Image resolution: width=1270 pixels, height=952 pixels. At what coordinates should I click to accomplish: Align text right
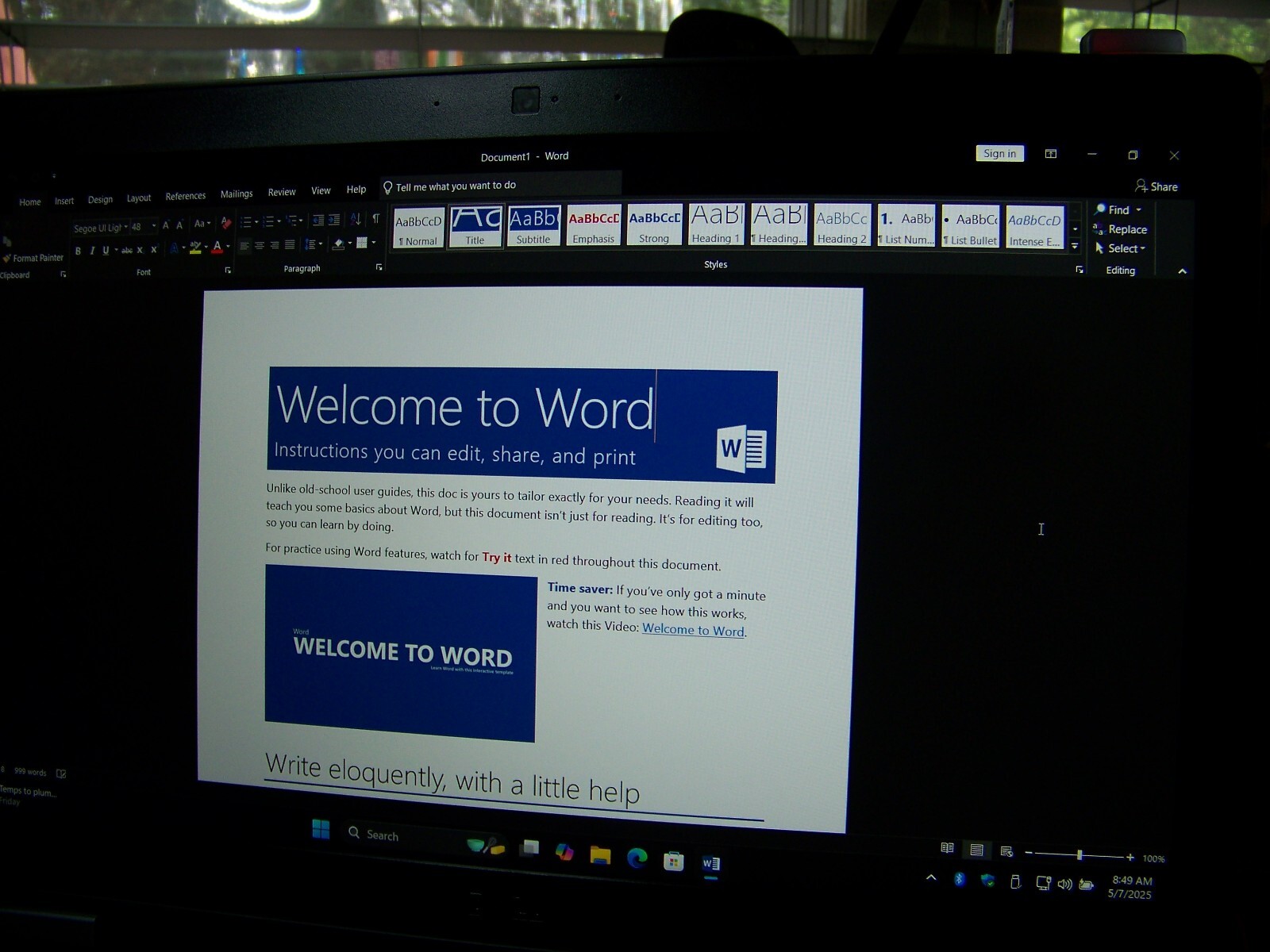coord(275,245)
